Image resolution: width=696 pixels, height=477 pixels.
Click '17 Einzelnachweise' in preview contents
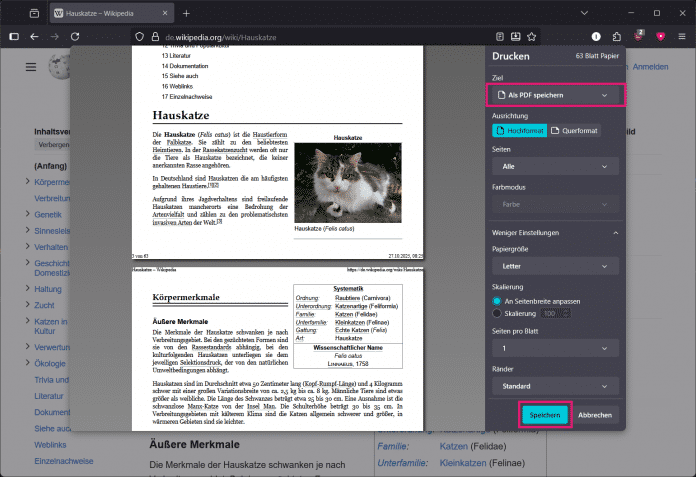point(187,96)
